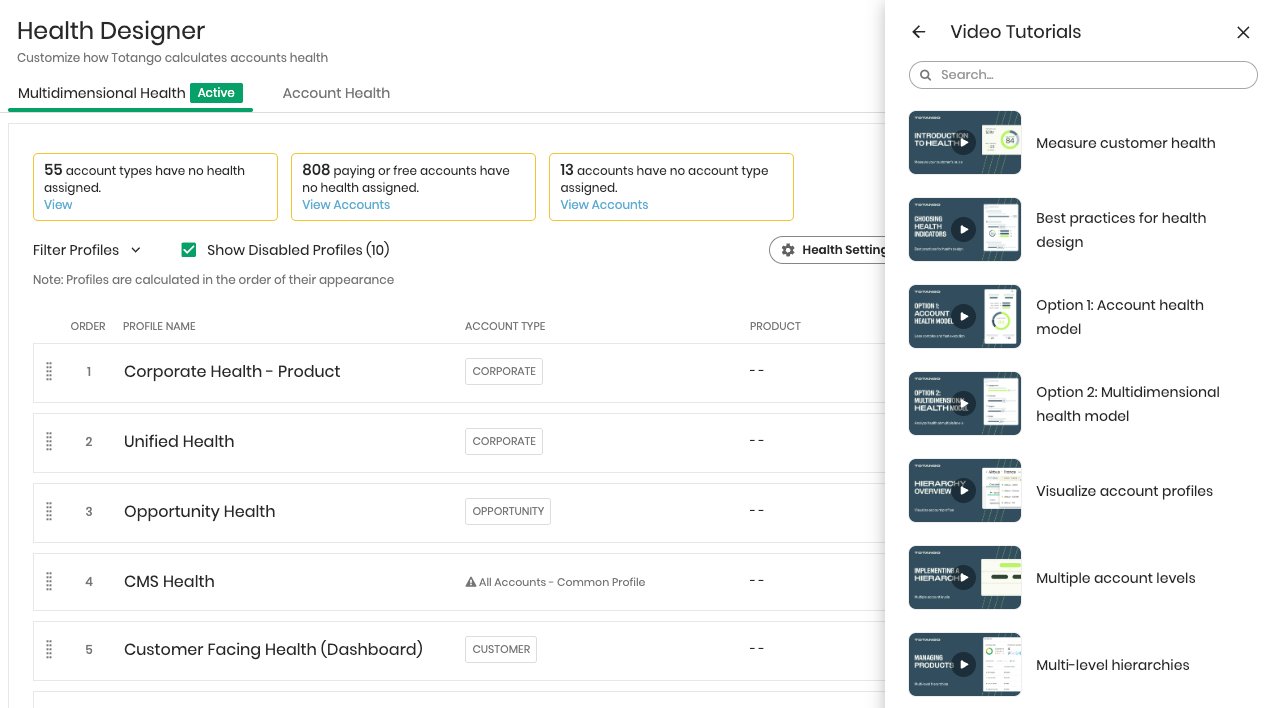Screen dimensions: 1276x708
Task: Play Option 1 Account health model video
Action: click(964, 316)
